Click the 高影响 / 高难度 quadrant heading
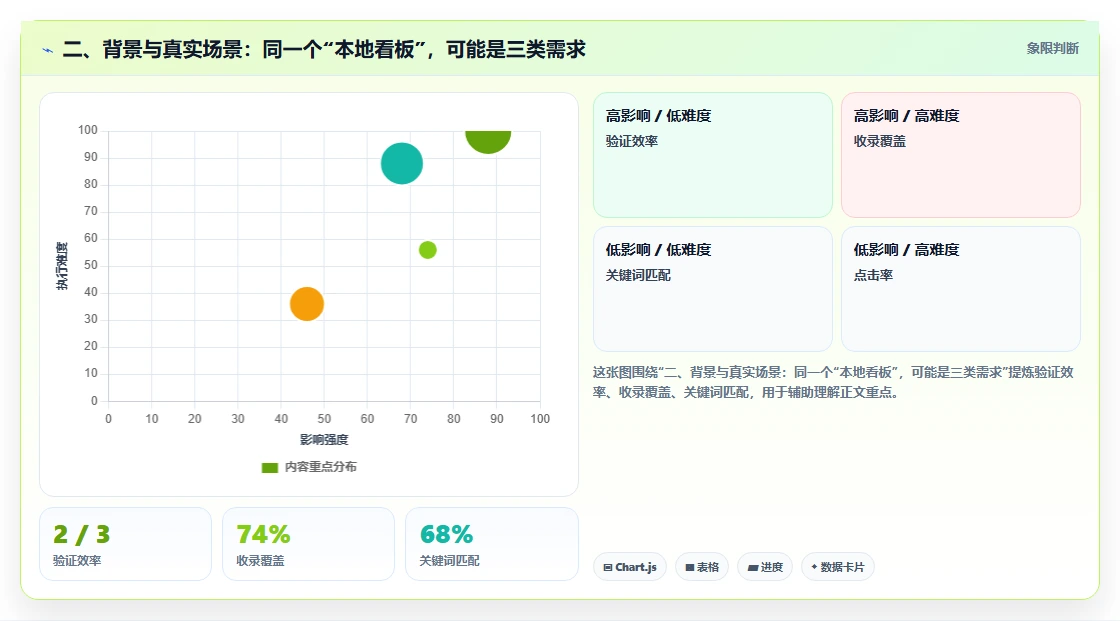 click(906, 116)
